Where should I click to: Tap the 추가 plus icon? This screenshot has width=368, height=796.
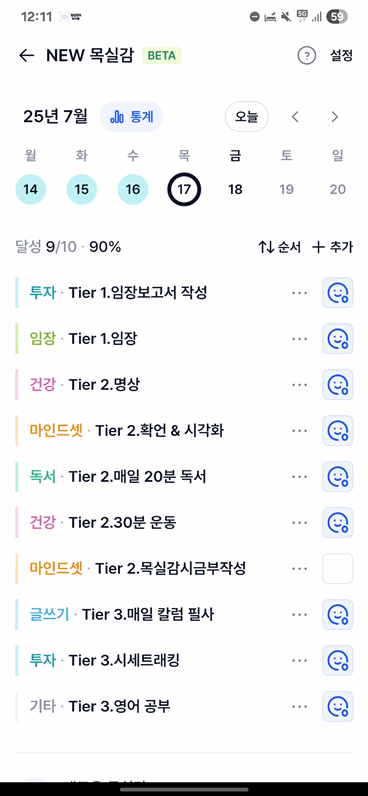tap(318, 247)
